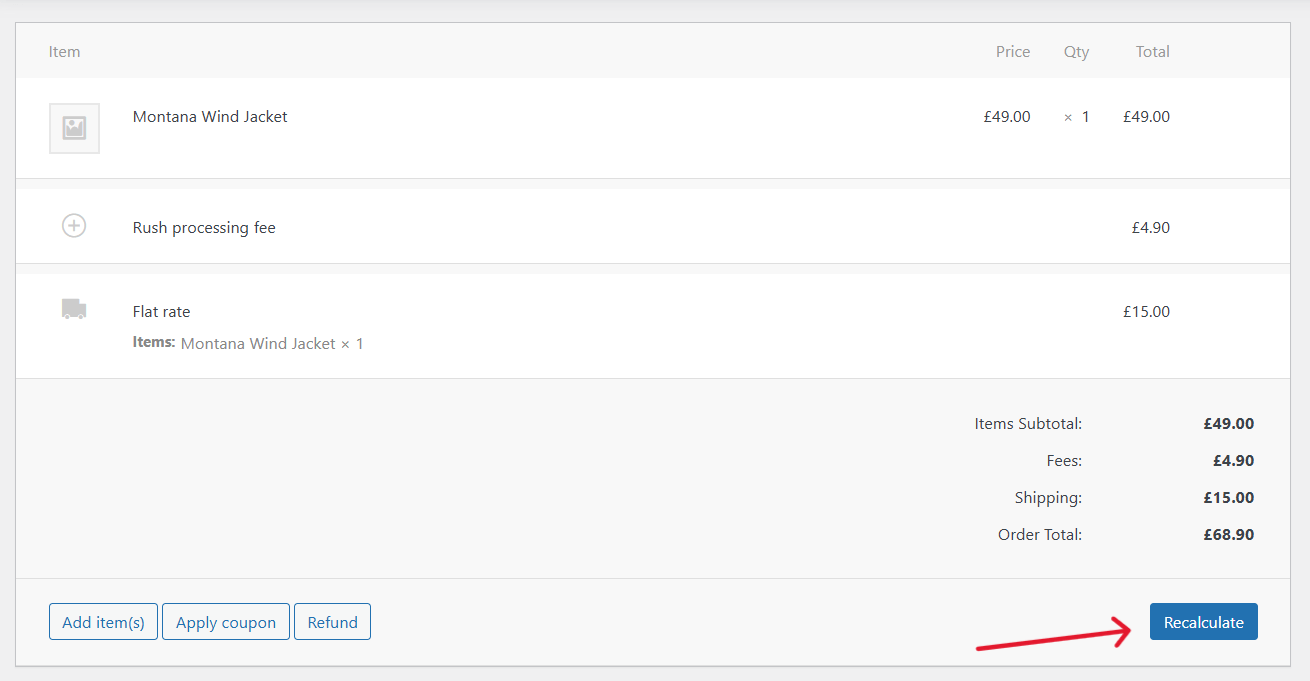The width and height of the screenshot is (1310, 681).
Task: Select the truck icon on the Flat rate row
Action: pos(74,310)
